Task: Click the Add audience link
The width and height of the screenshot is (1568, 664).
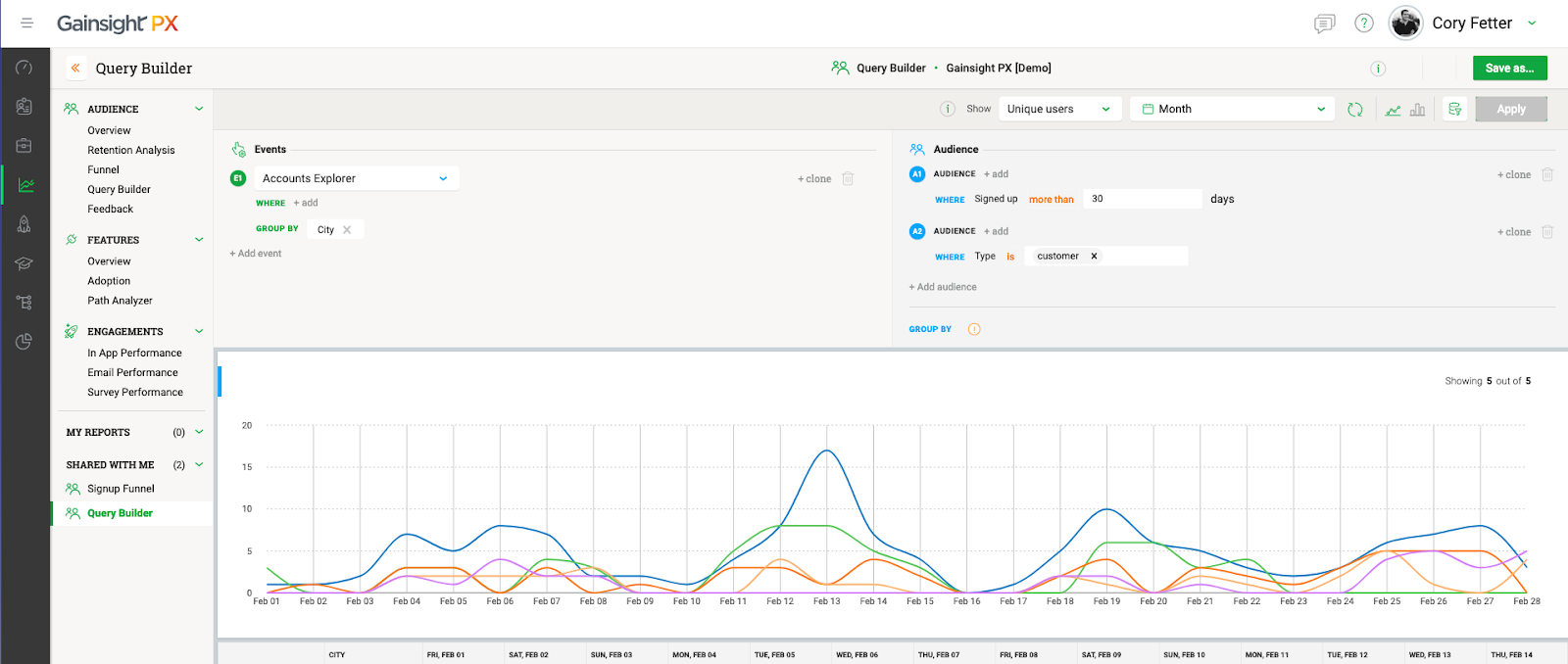Action: tap(943, 288)
